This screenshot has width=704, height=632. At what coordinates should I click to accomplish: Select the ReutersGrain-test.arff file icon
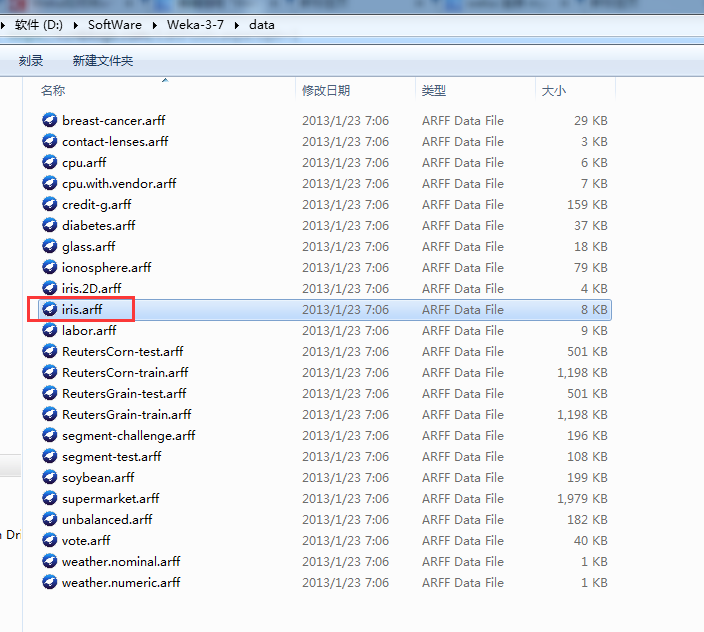coord(49,393)
